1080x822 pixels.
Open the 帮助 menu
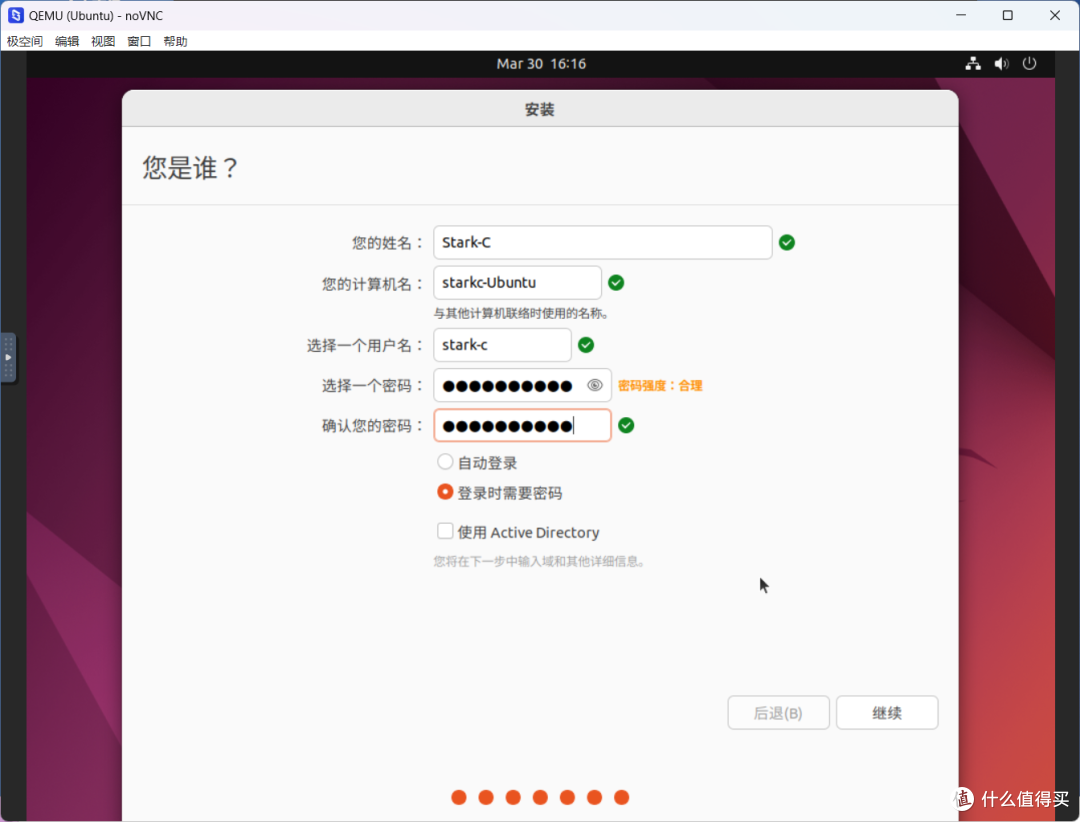(x=175, y=41)
